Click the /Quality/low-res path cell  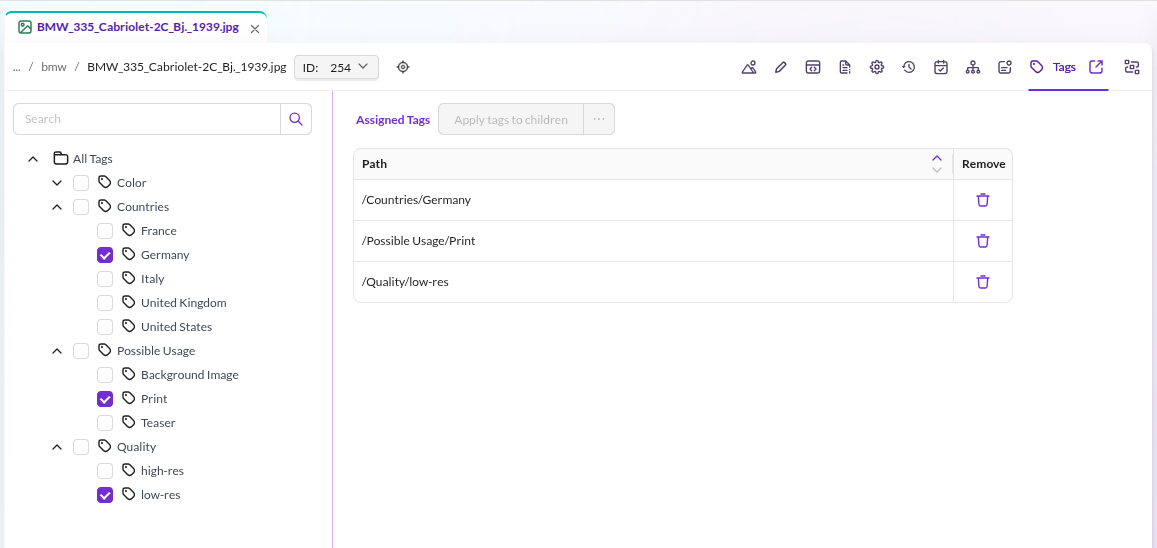[653, 282]
